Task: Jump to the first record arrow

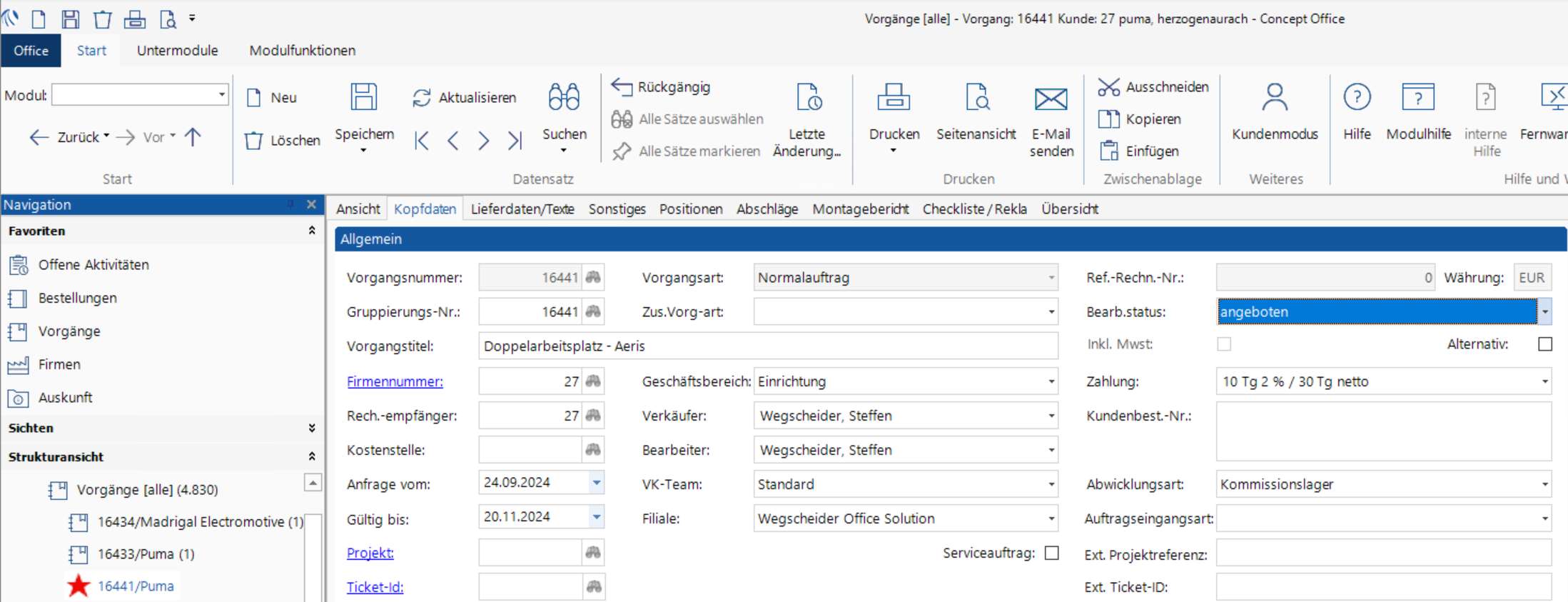Action: point(422,141)
